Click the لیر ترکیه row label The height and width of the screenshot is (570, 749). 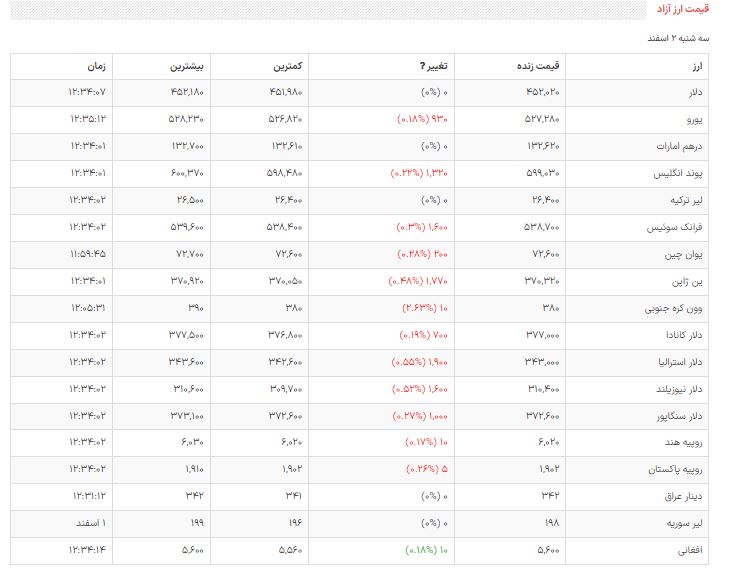tap(687, 201)
